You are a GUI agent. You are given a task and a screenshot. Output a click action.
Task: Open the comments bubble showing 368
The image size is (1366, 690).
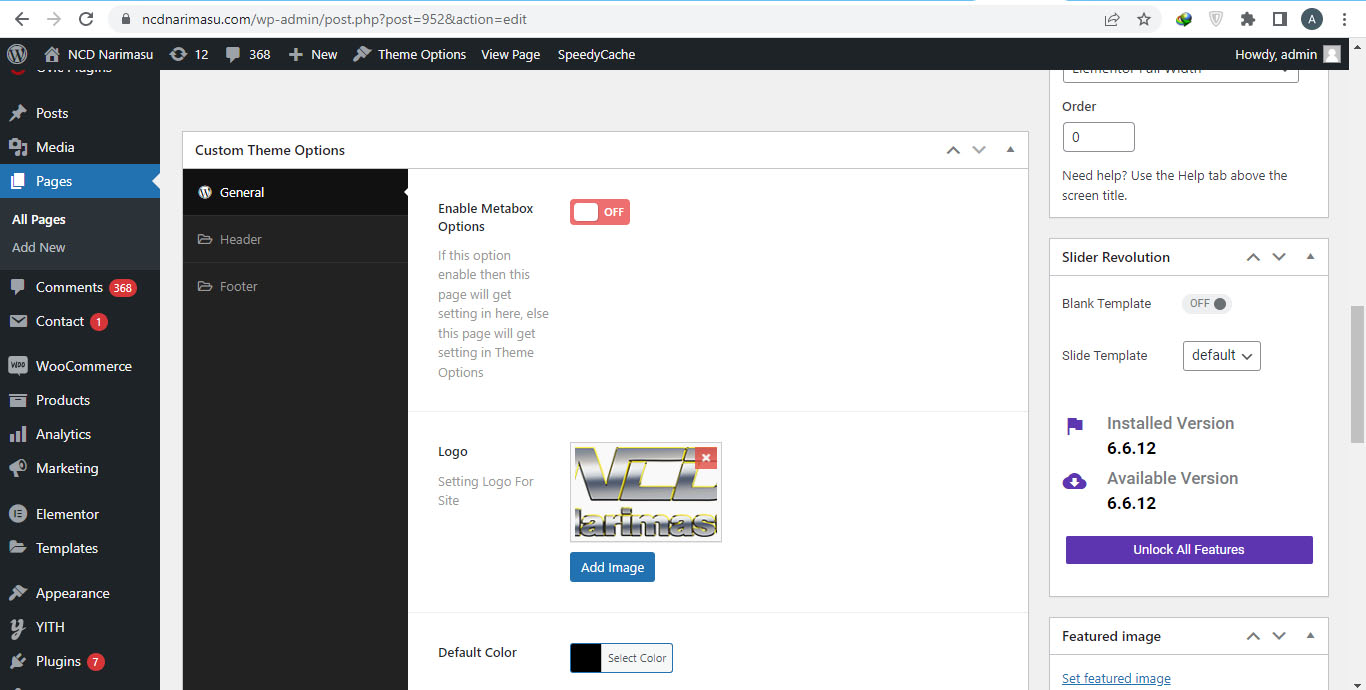pos(233,54)
